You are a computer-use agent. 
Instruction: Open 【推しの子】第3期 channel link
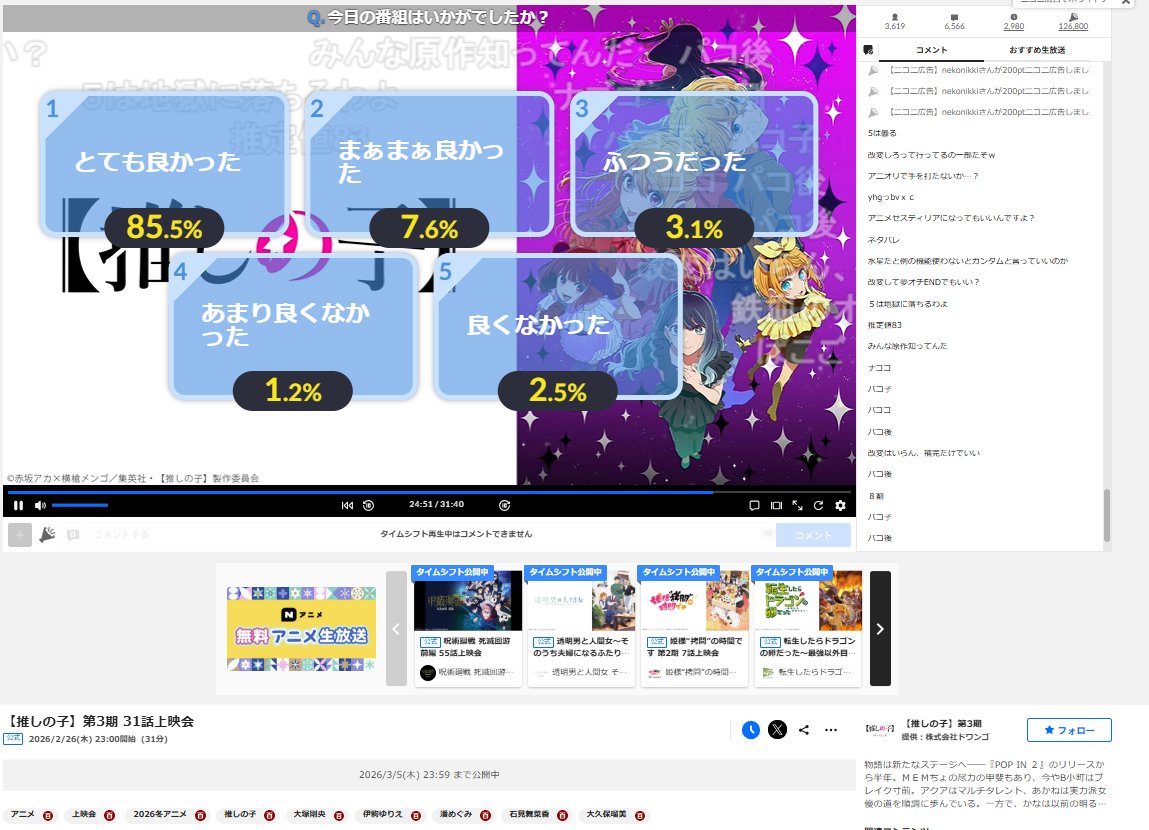pyautogui.click(x=943, y=724)
